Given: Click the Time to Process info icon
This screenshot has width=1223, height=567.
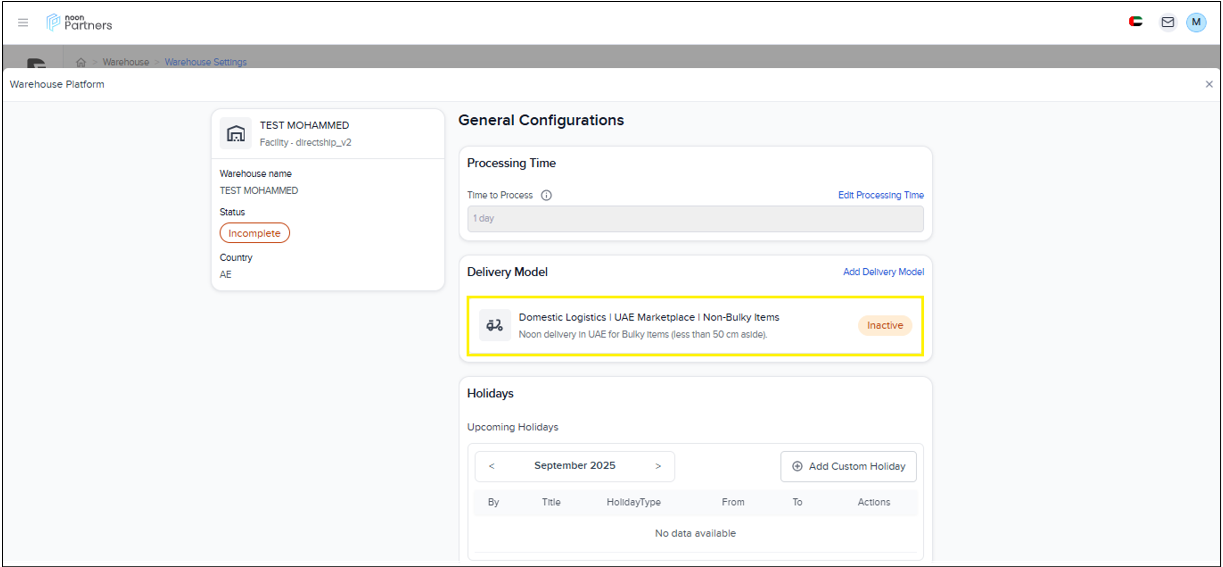Looking at the screenshot, I should click(x=547, y=195).
